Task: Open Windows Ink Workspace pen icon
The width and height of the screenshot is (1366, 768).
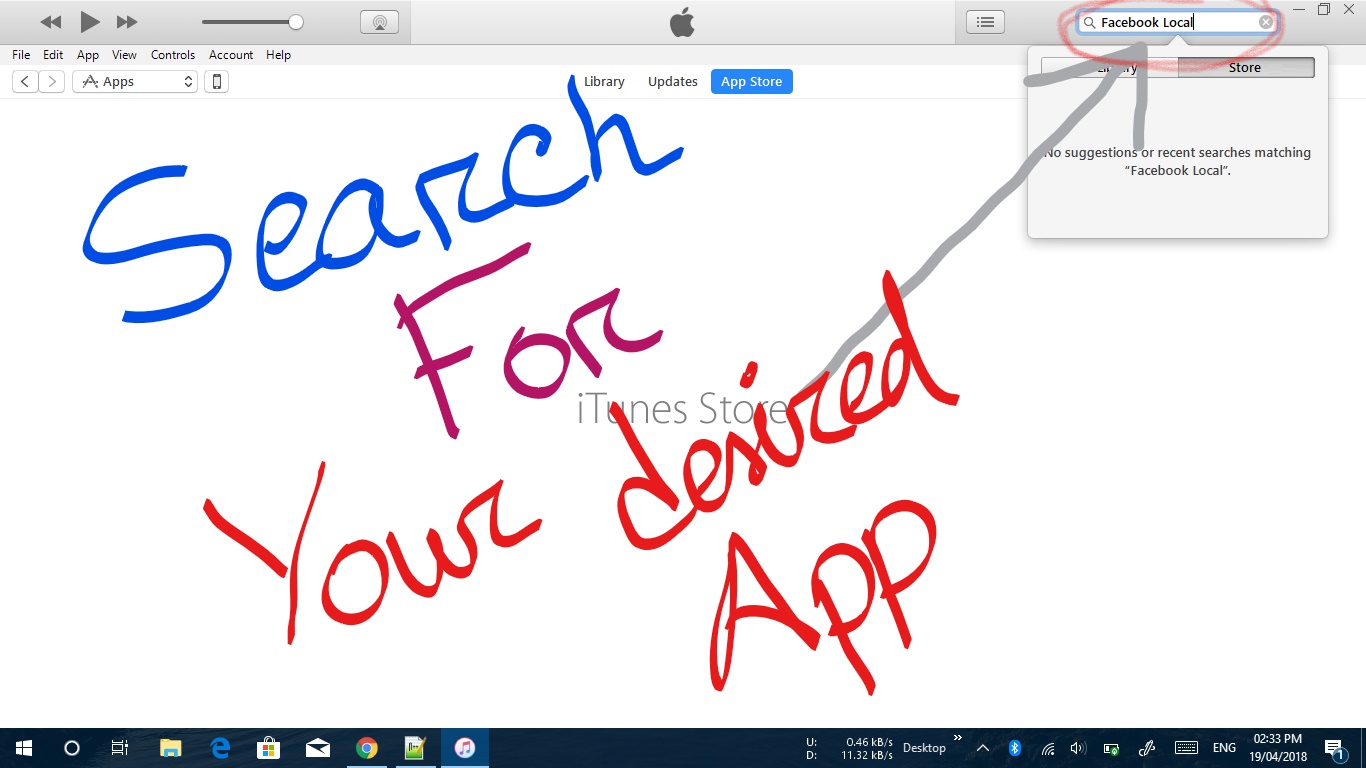Action: pyautogui.click(x=1147, y=748)
